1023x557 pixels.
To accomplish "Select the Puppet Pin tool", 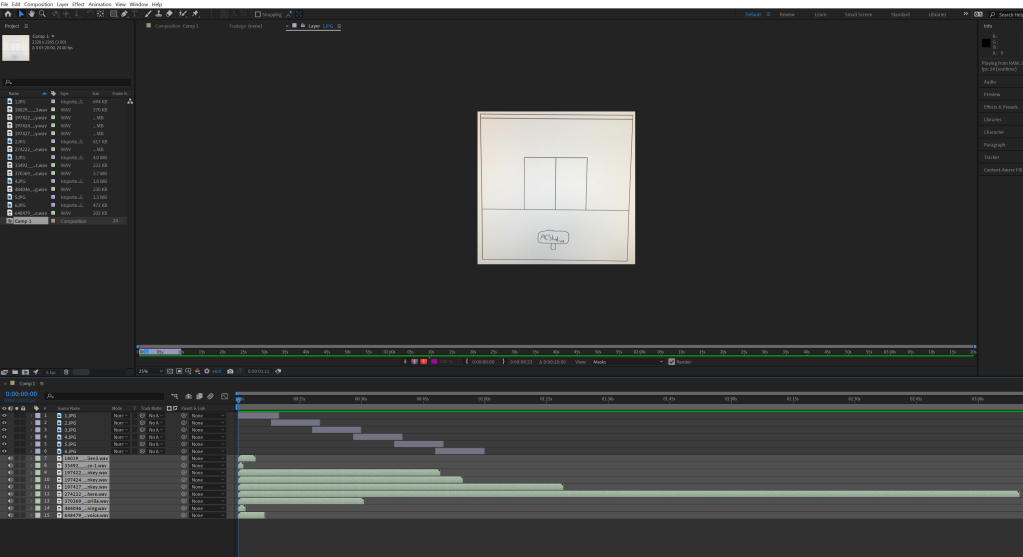I will (x=195, y=14).
